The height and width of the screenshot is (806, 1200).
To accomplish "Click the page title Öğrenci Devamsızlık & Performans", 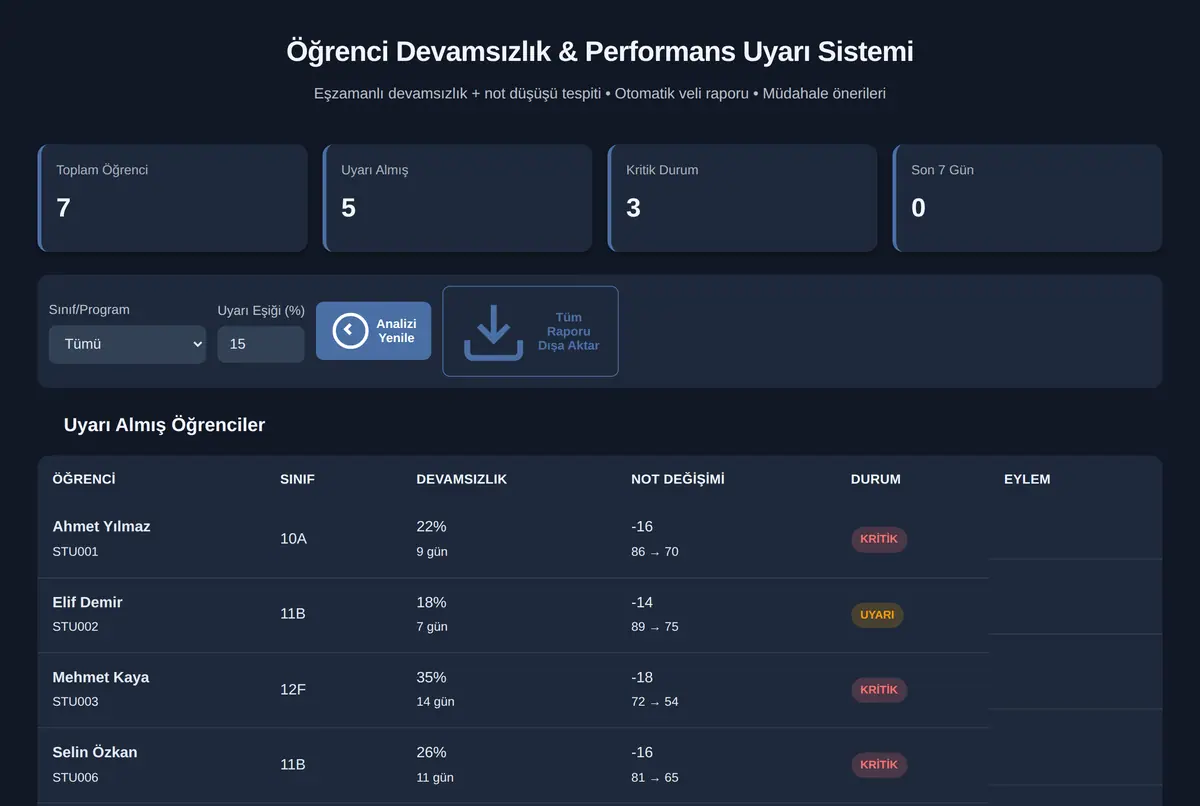I will pos(600,52).
